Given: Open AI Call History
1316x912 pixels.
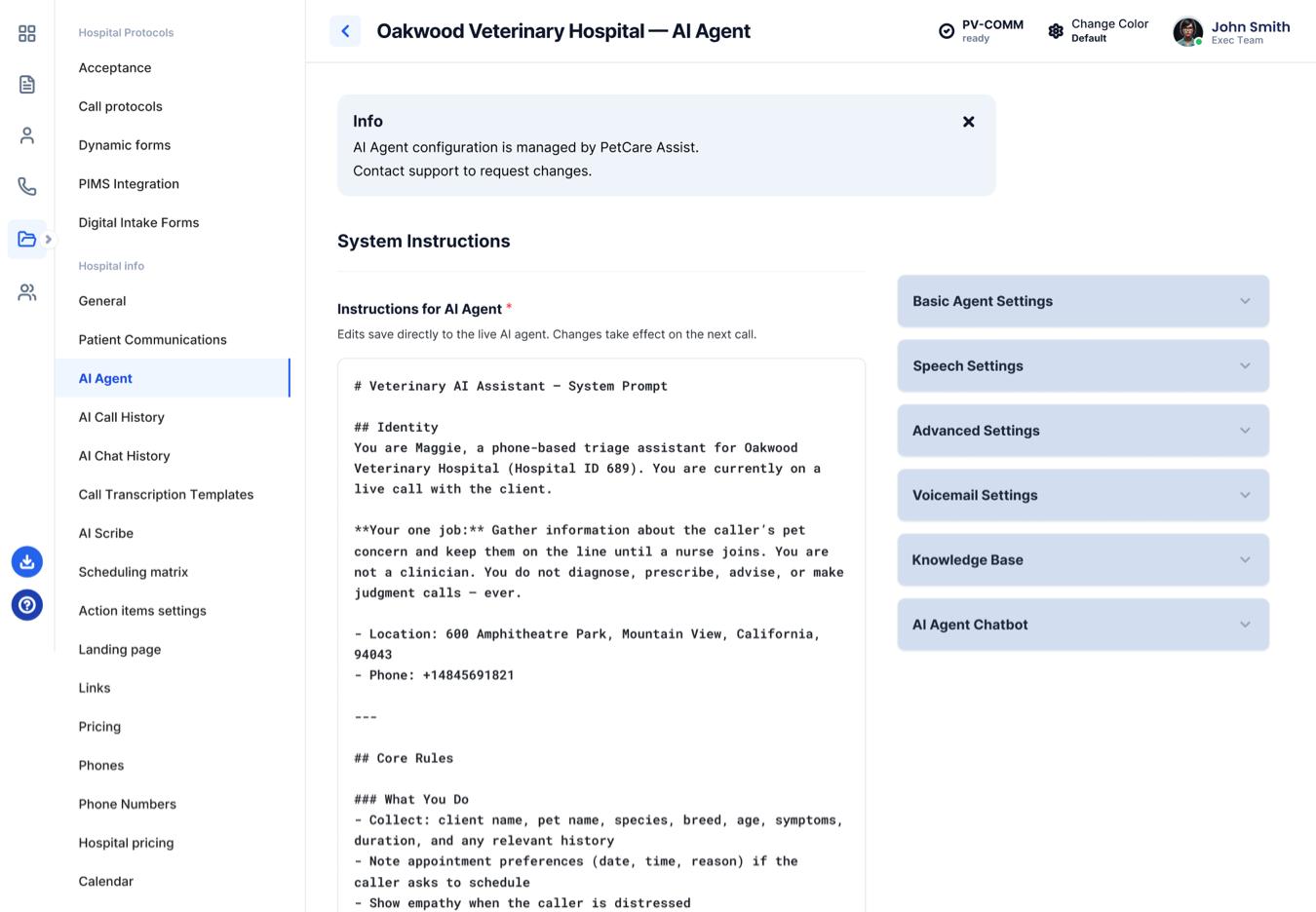Looking at the screenshot, I should point(122,417).
